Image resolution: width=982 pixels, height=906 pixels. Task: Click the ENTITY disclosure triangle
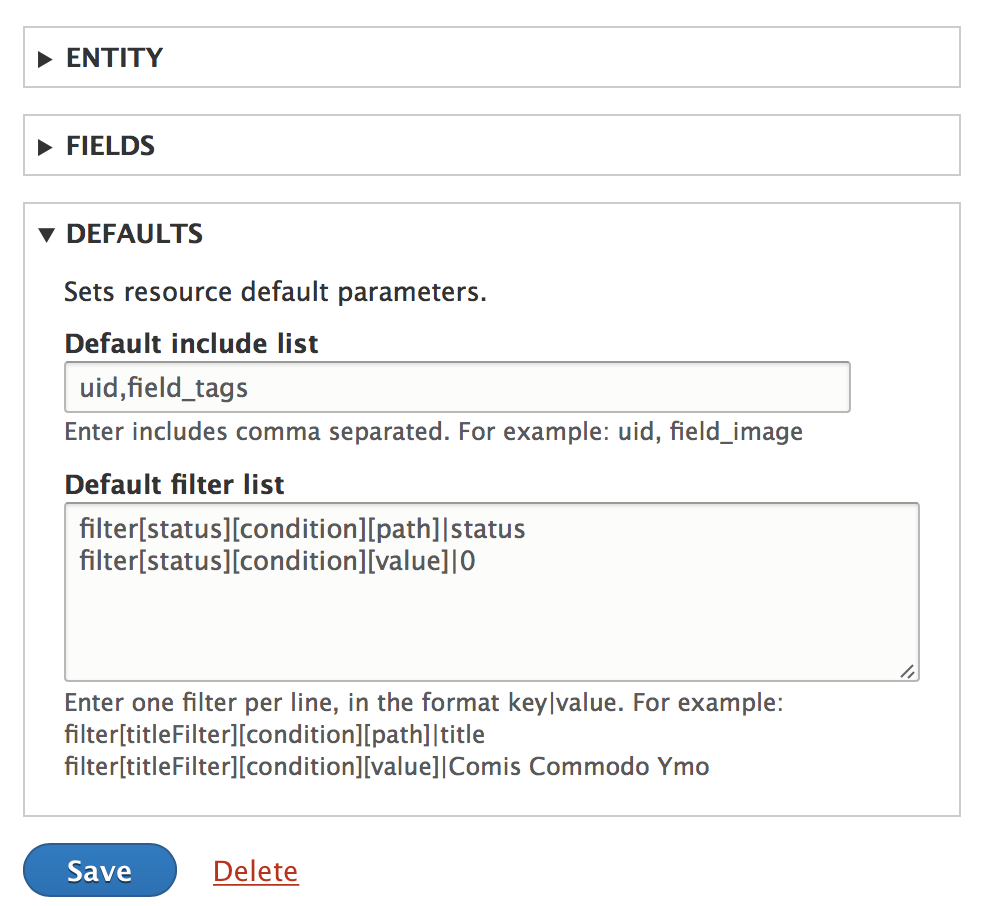click(45, 58)
